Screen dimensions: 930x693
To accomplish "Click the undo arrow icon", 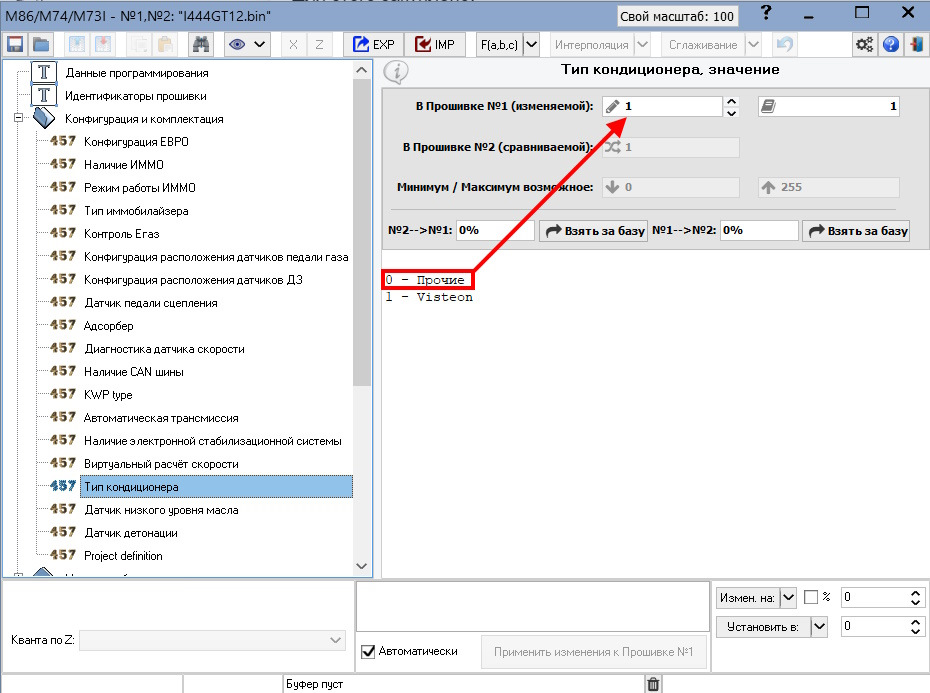I will click(785, 44).
